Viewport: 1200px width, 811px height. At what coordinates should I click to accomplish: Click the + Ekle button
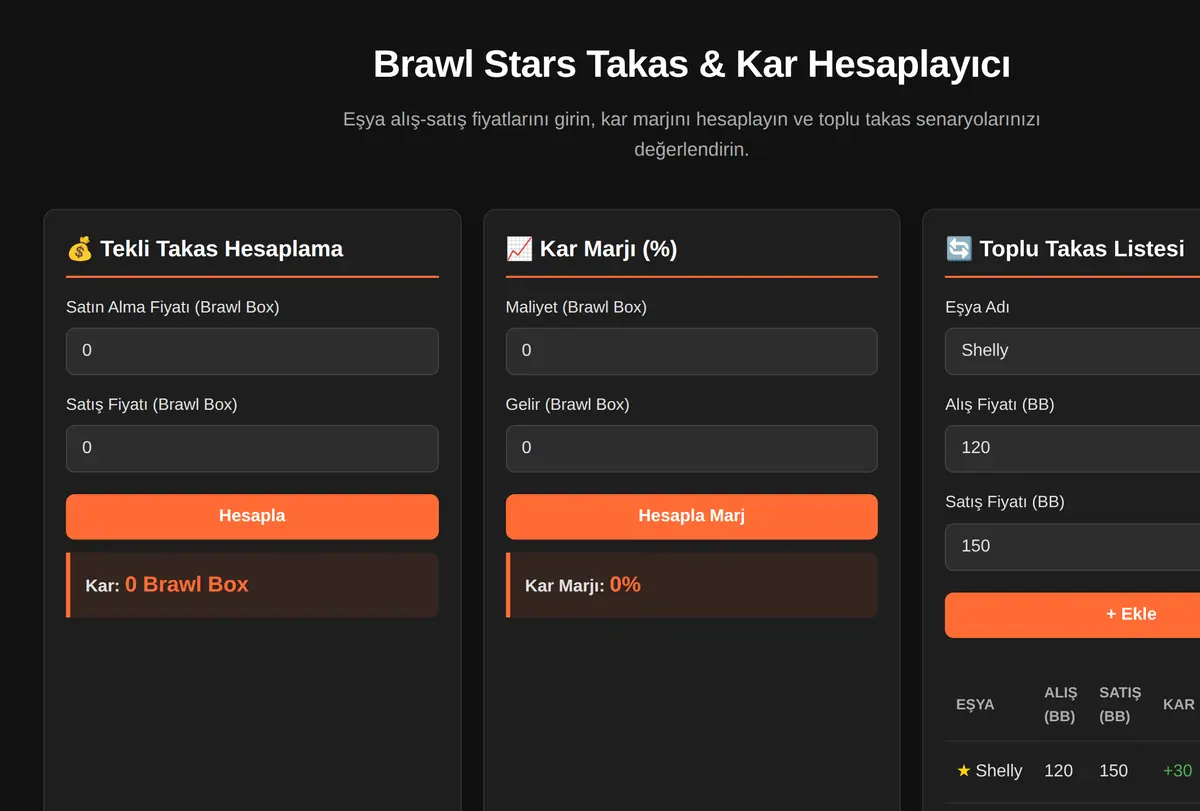(1072, 614)
